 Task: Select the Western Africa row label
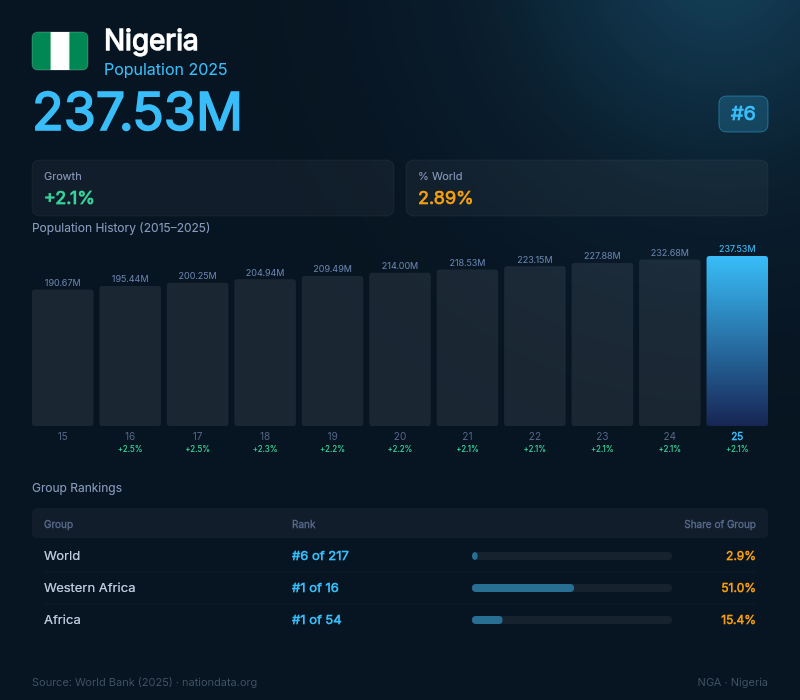(x=89, y=588)
